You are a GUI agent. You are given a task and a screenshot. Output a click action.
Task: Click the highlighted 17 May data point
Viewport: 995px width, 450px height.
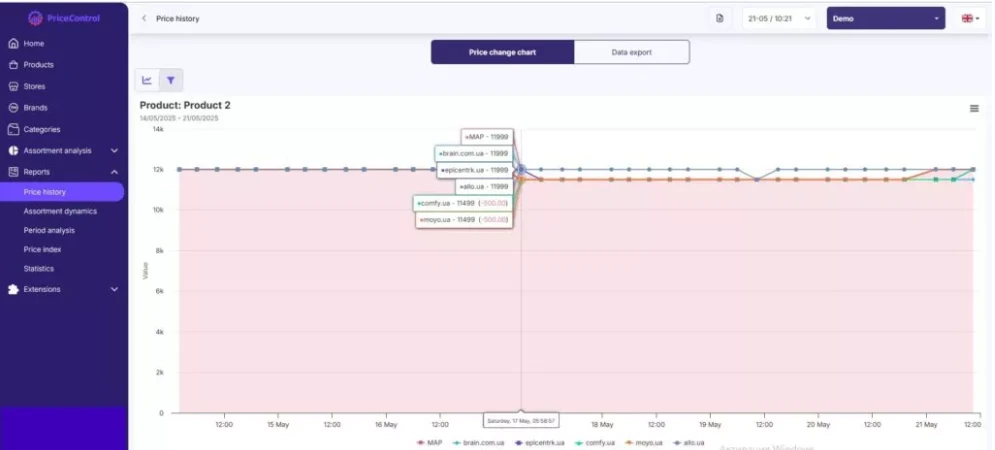point(522,169)
